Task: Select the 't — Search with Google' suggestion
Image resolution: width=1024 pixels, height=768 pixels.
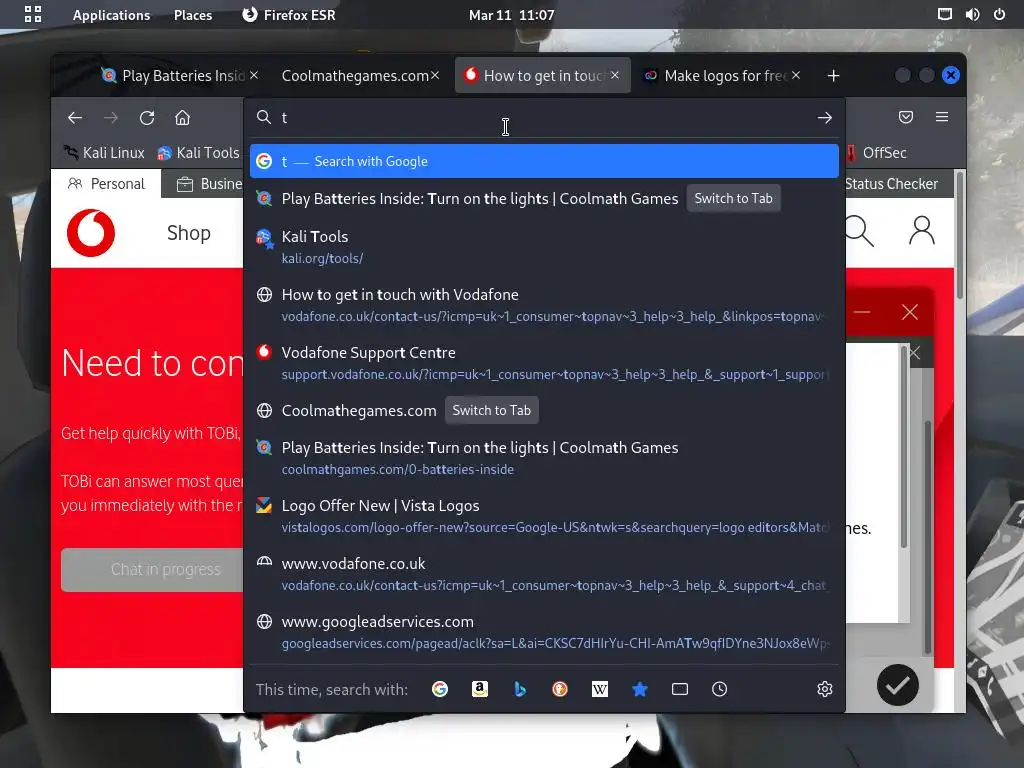Action: point(544,161)
